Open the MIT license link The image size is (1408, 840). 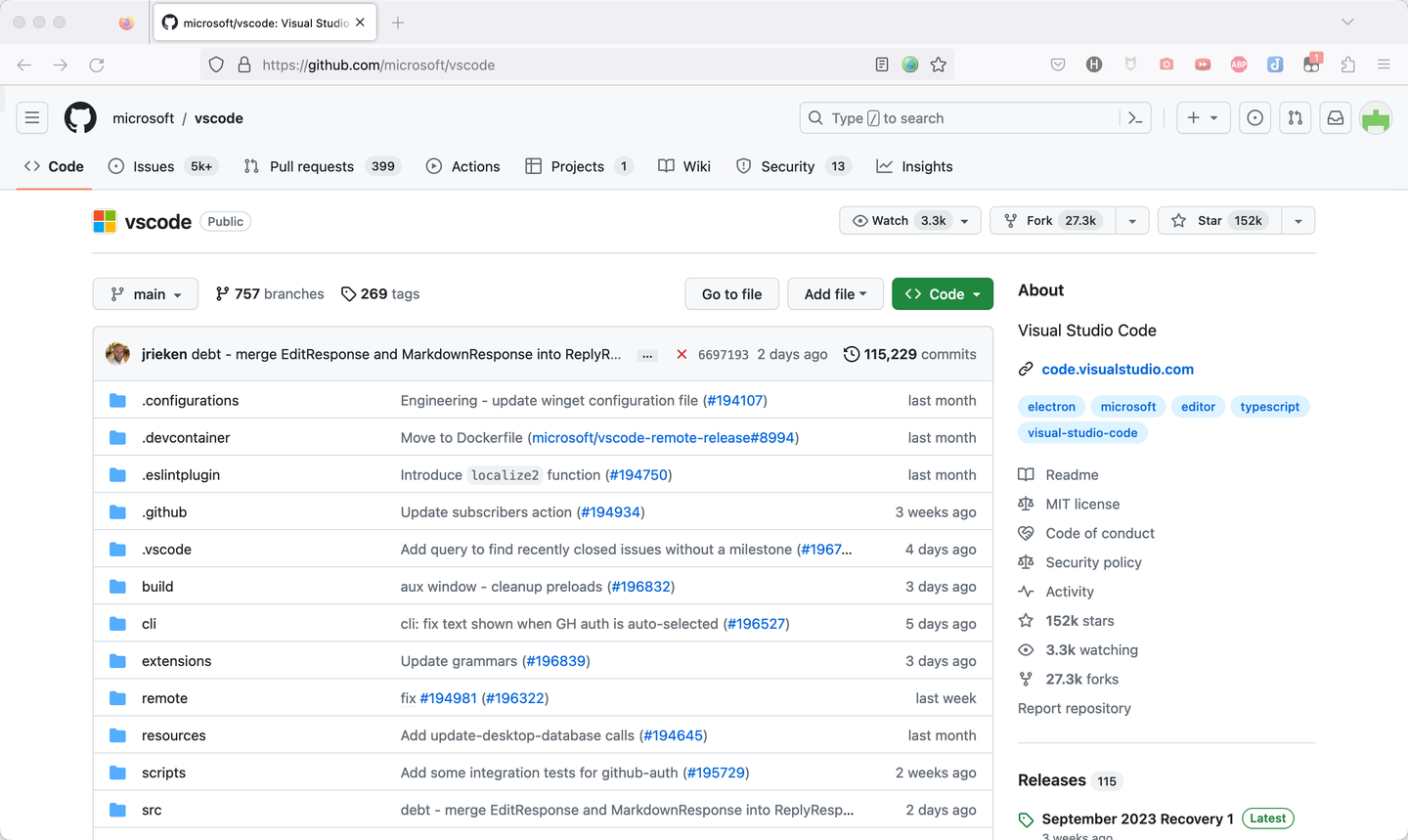(1082, 504)
